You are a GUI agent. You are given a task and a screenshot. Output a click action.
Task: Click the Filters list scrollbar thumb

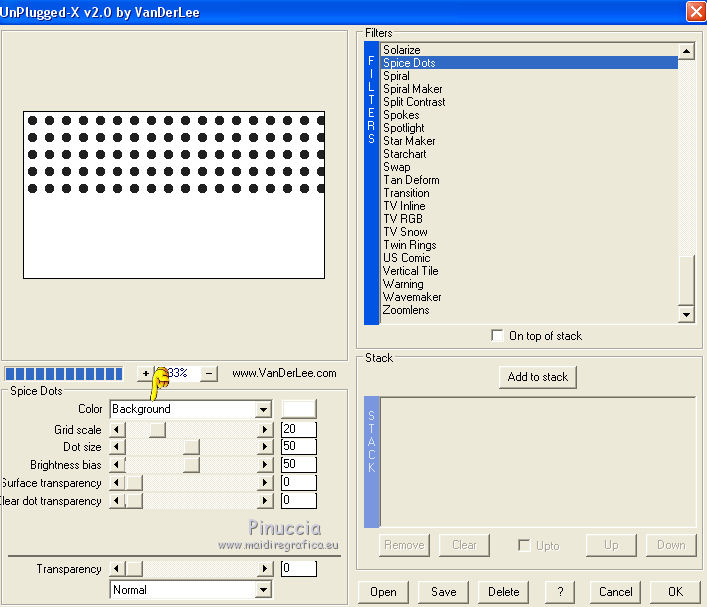pos(686,281)
